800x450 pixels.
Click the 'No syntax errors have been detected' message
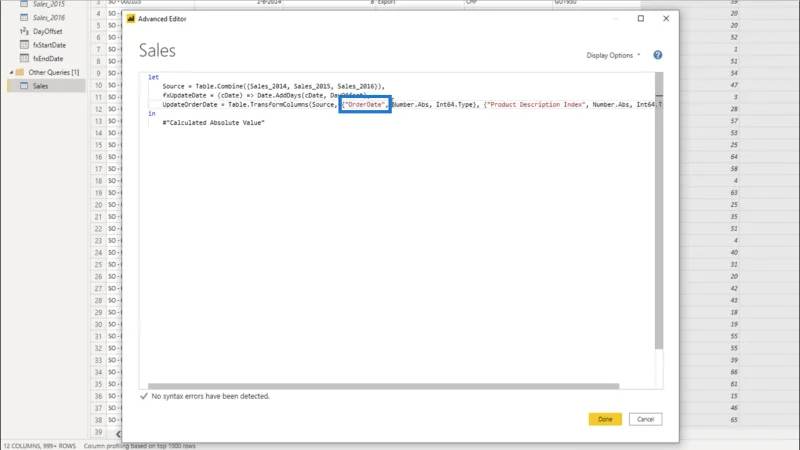(210, 396)
